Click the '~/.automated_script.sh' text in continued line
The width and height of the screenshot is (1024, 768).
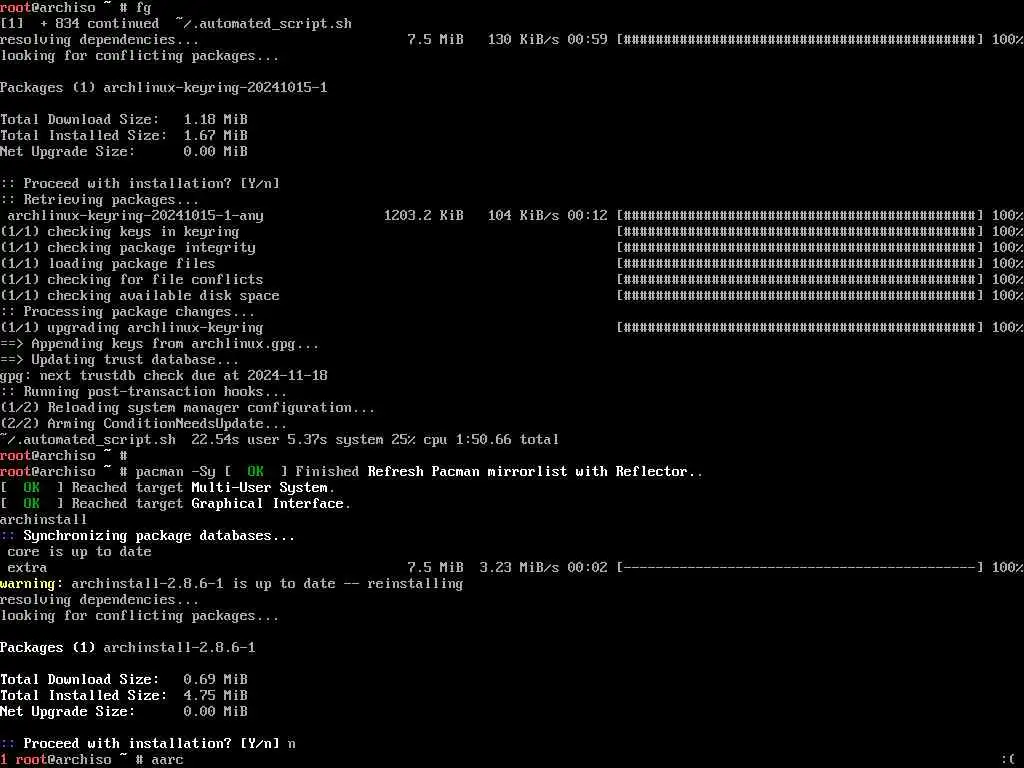pos(263,24)
